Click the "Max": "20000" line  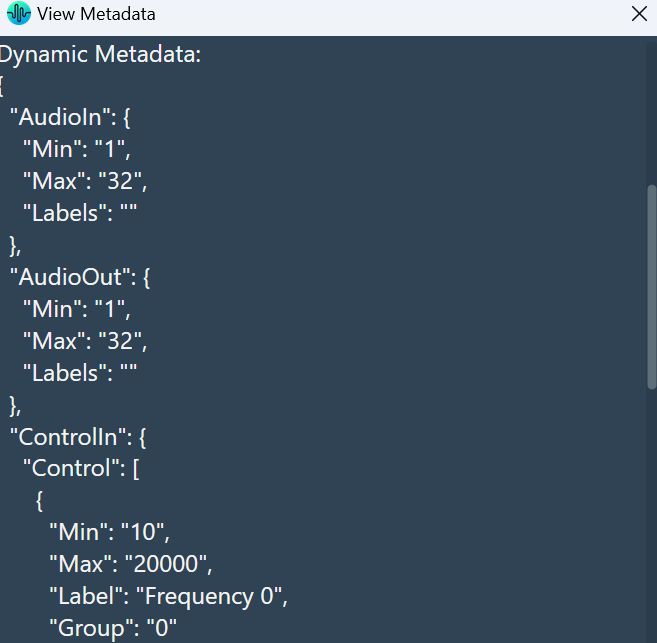[131, 564]
